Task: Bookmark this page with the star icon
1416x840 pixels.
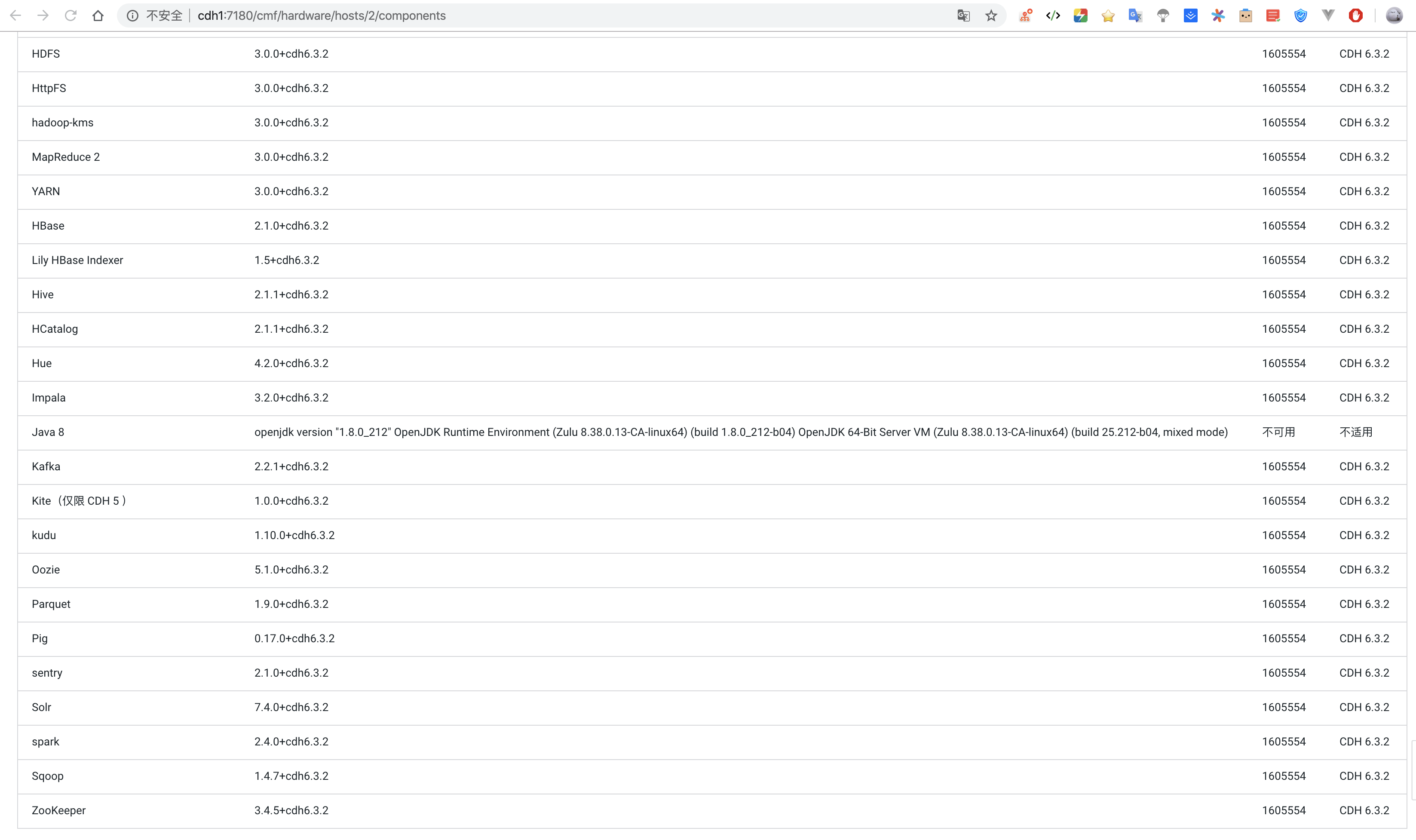Action: coord(992,15)
